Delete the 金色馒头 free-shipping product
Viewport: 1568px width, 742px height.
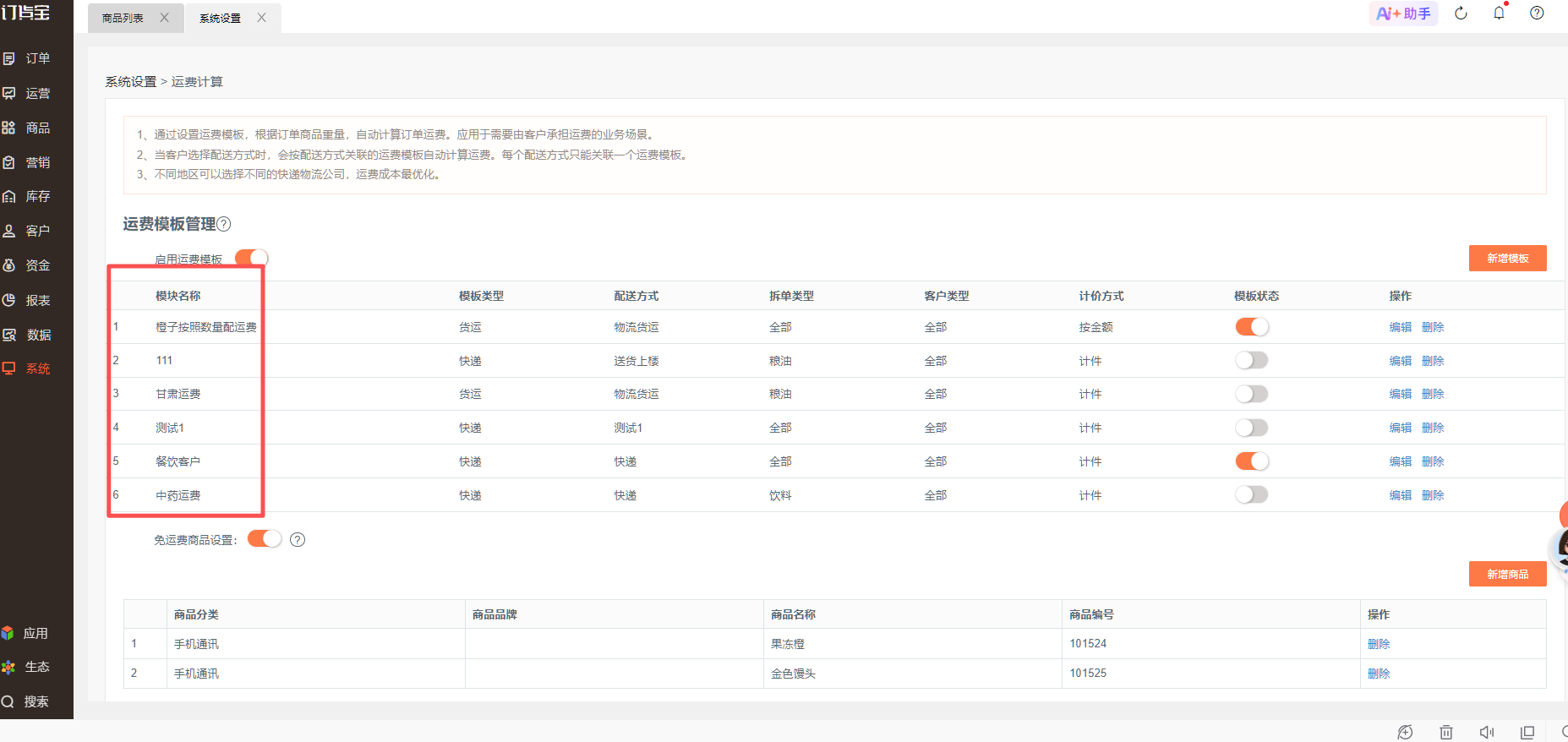tap(1379, 674)
